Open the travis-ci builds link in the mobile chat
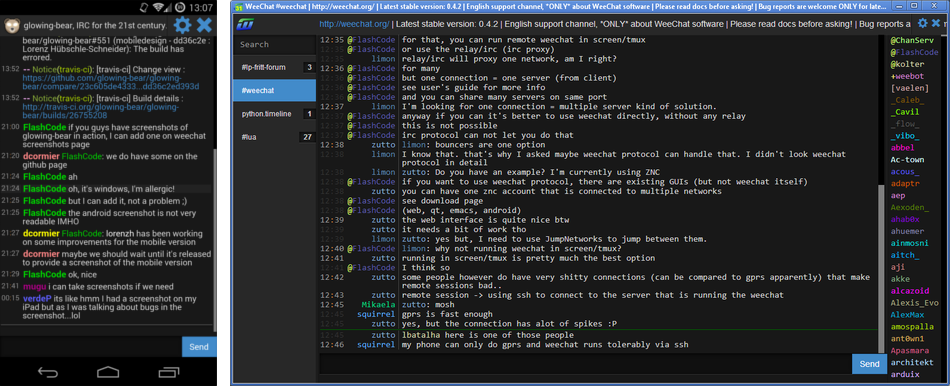The height and width of the screenshot is (386, 950). [101, 111]
